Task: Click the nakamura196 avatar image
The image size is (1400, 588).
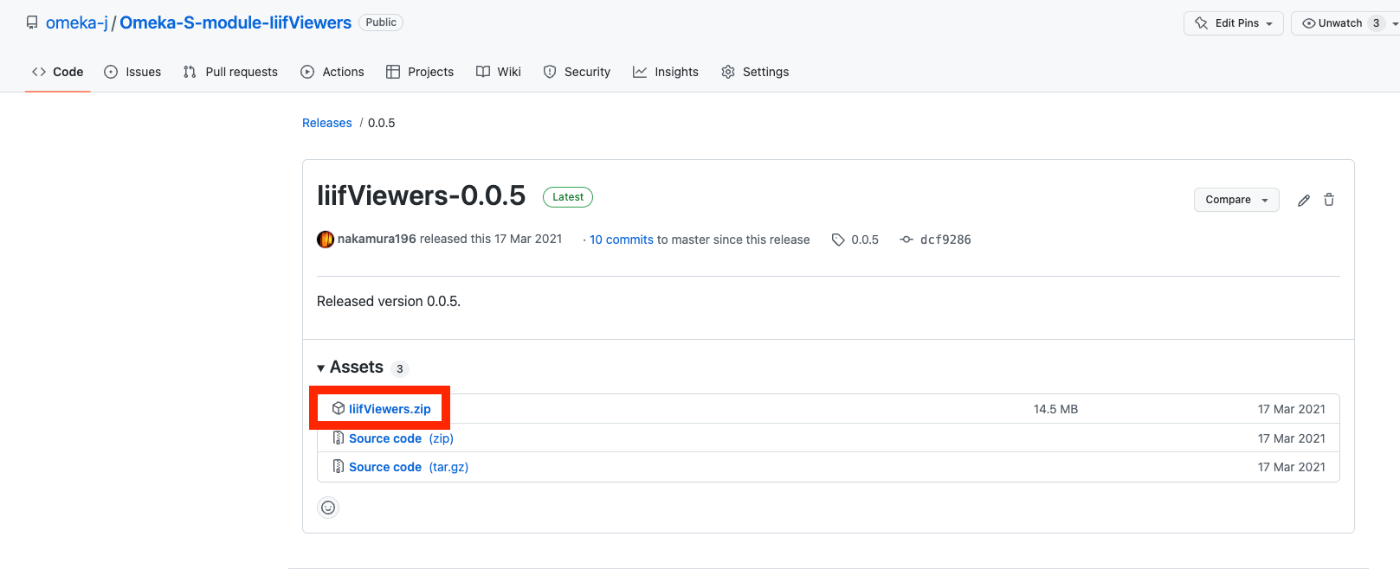Action: (325, 240)
